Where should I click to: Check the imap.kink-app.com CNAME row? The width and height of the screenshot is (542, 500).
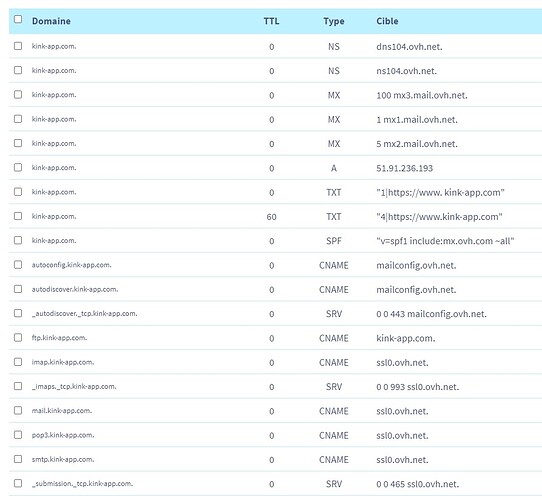(x=18, y=362)
